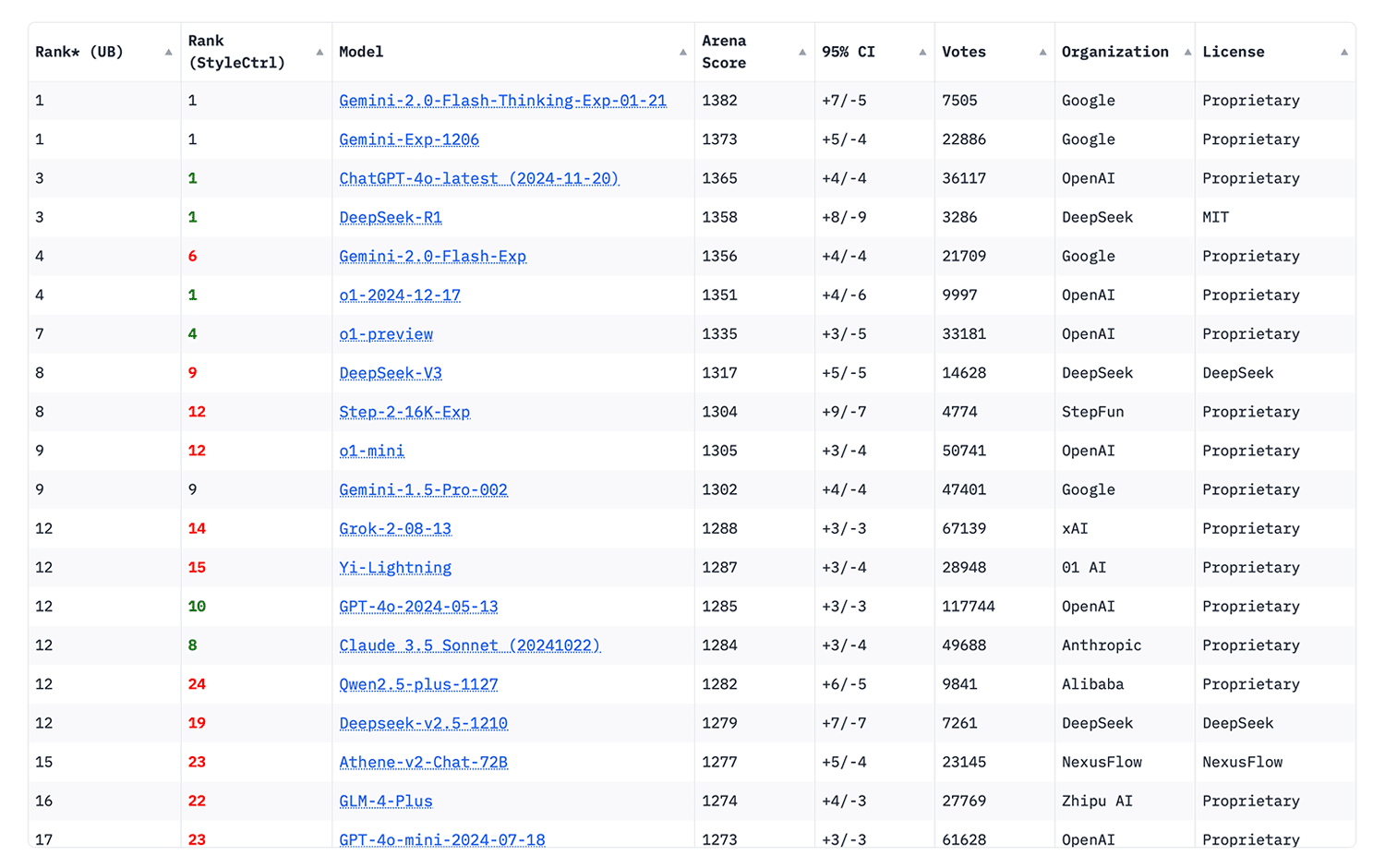
Task: Click the Votes header text
Action: [964, 53]
